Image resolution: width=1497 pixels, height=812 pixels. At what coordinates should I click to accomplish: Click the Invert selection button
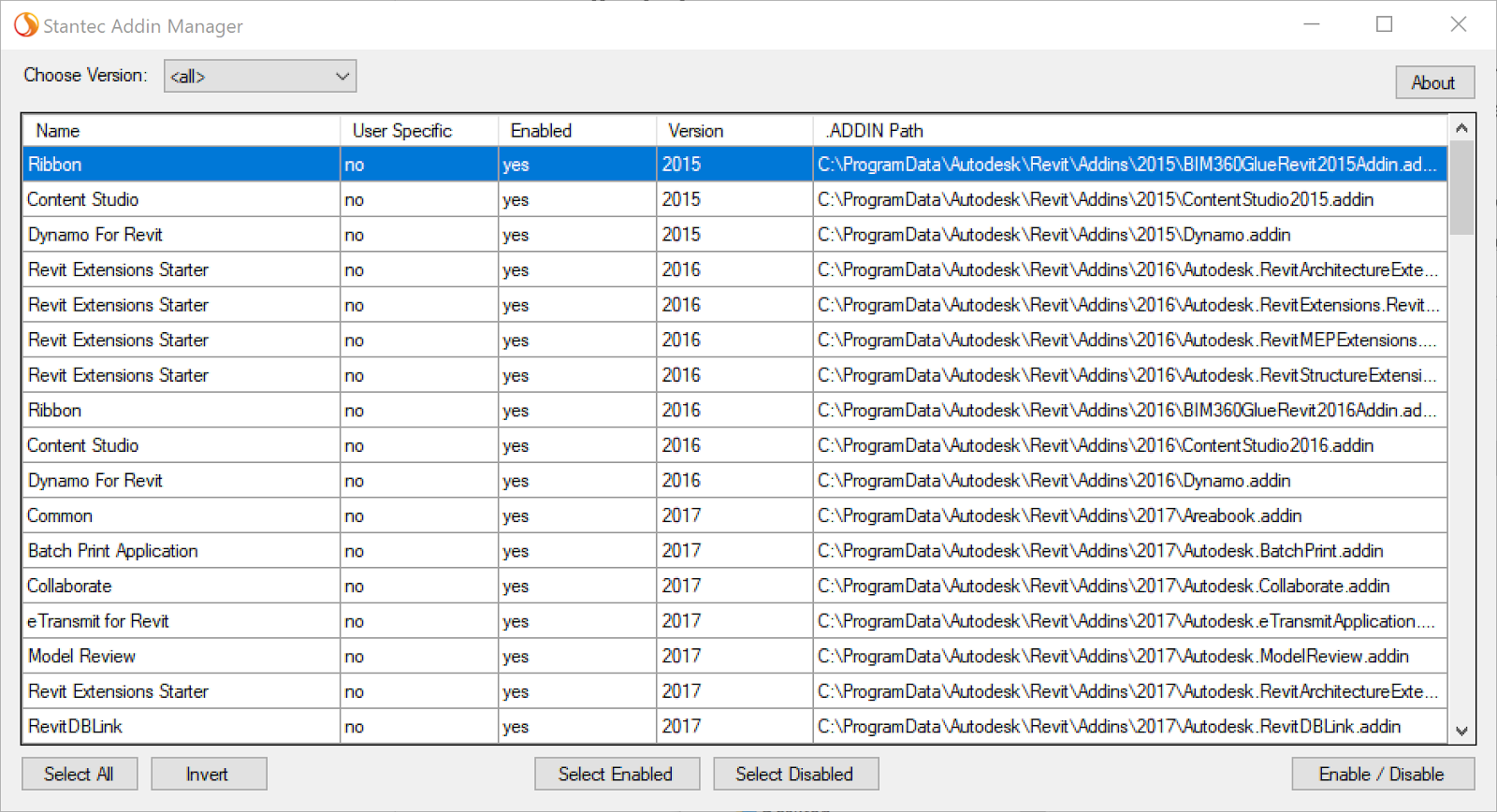[209, 774]
